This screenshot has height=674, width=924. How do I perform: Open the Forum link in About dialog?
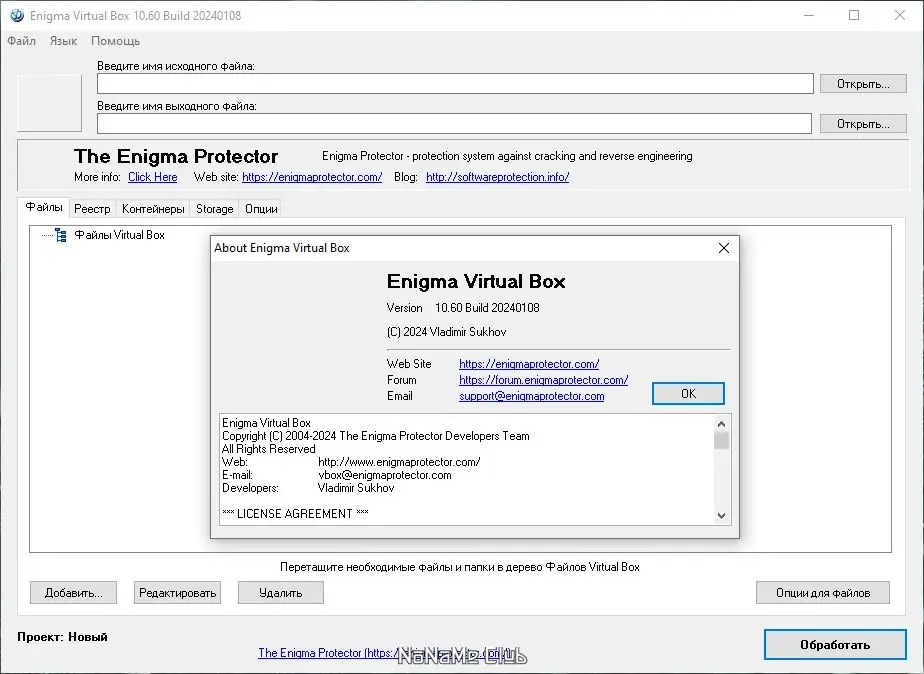point(543,380)
